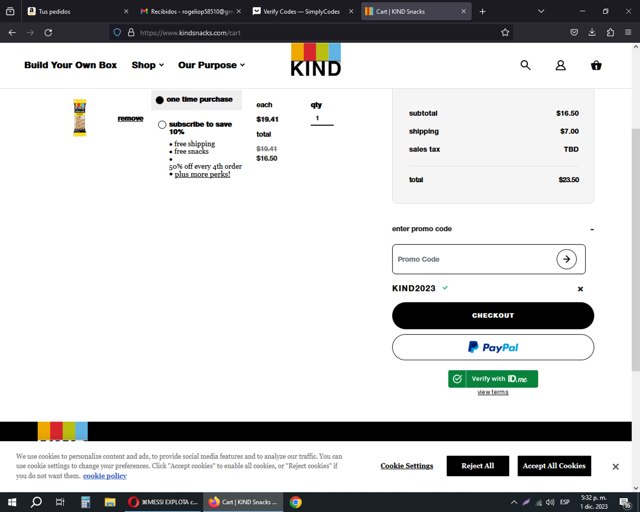Expand the Our Purpose menu
This screenshot has width=640, height=512.
point(211,65)
